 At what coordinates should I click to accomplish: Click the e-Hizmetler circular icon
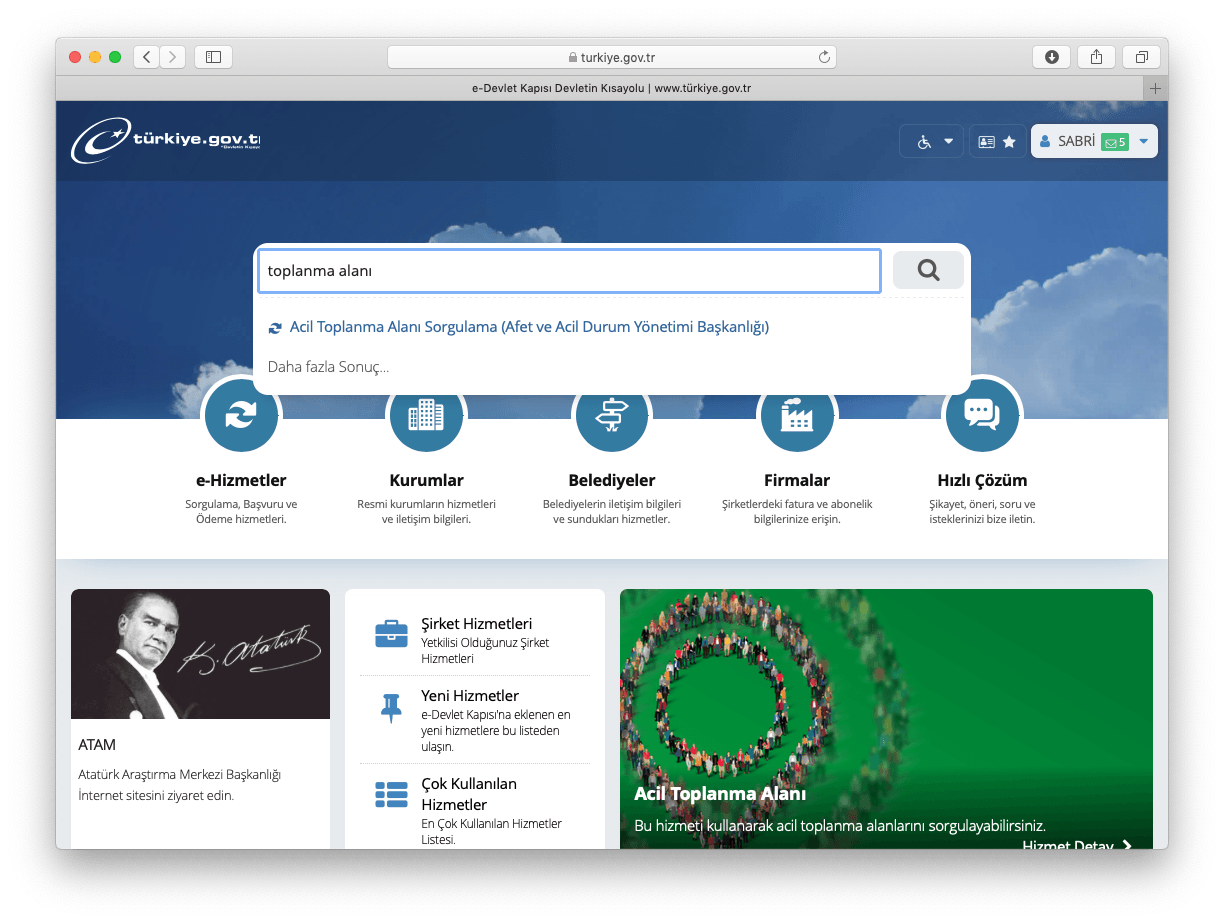241,416
